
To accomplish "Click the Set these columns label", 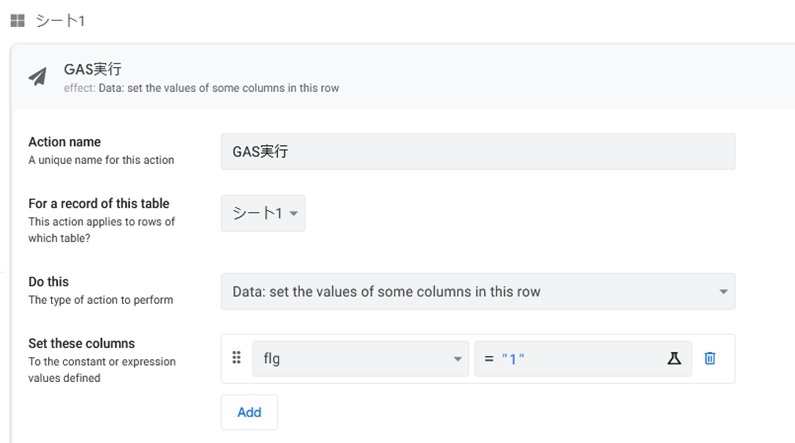I will coord(81,344).
